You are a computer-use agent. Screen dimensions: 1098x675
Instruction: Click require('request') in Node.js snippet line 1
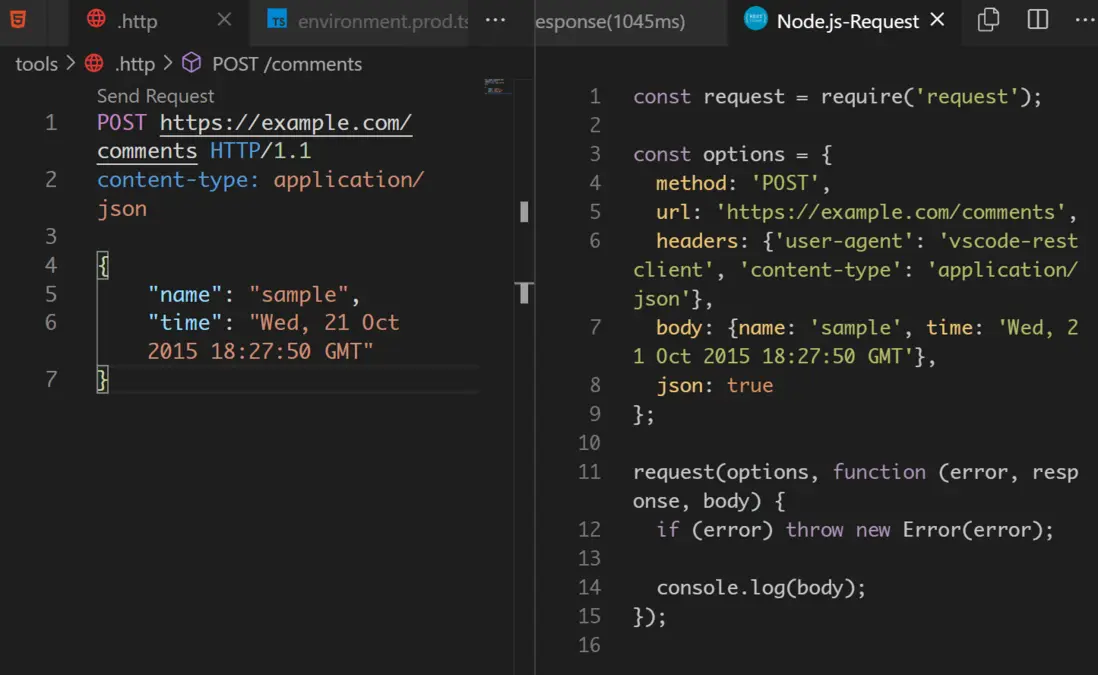pyautogui.click(x=924, y=97)
